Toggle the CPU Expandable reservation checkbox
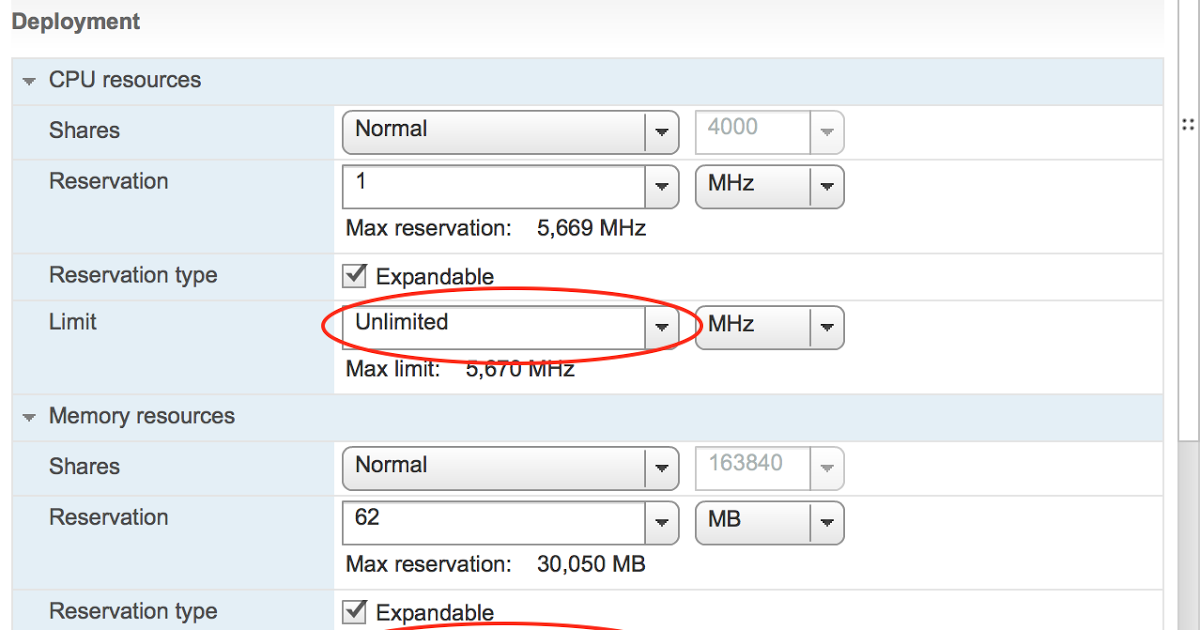 click(354, 275)
